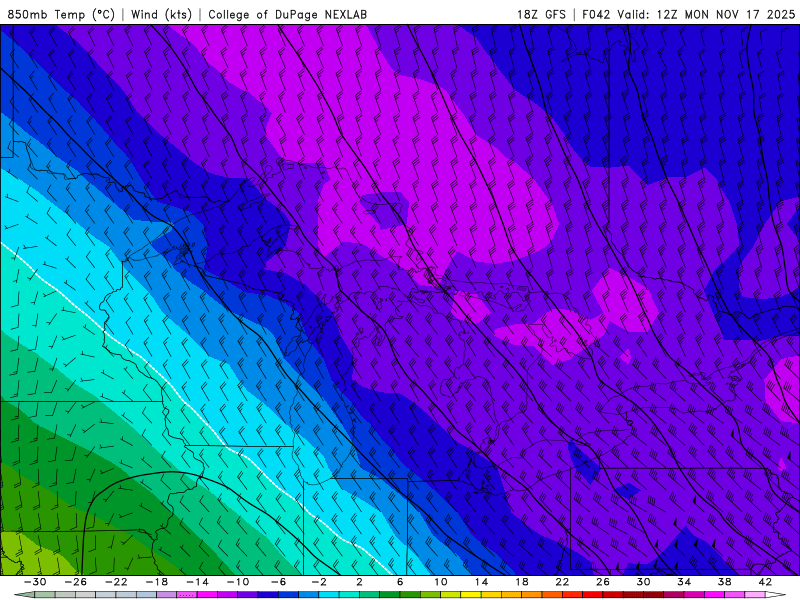Select the positive 26 legend value
The image size is (800, 600).
(x=603, y=582)
